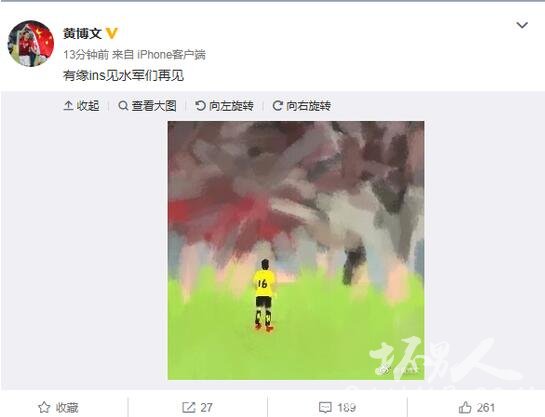Click the comment bubble icon
This screenshot has width=545, height=417.
(325, 407)
